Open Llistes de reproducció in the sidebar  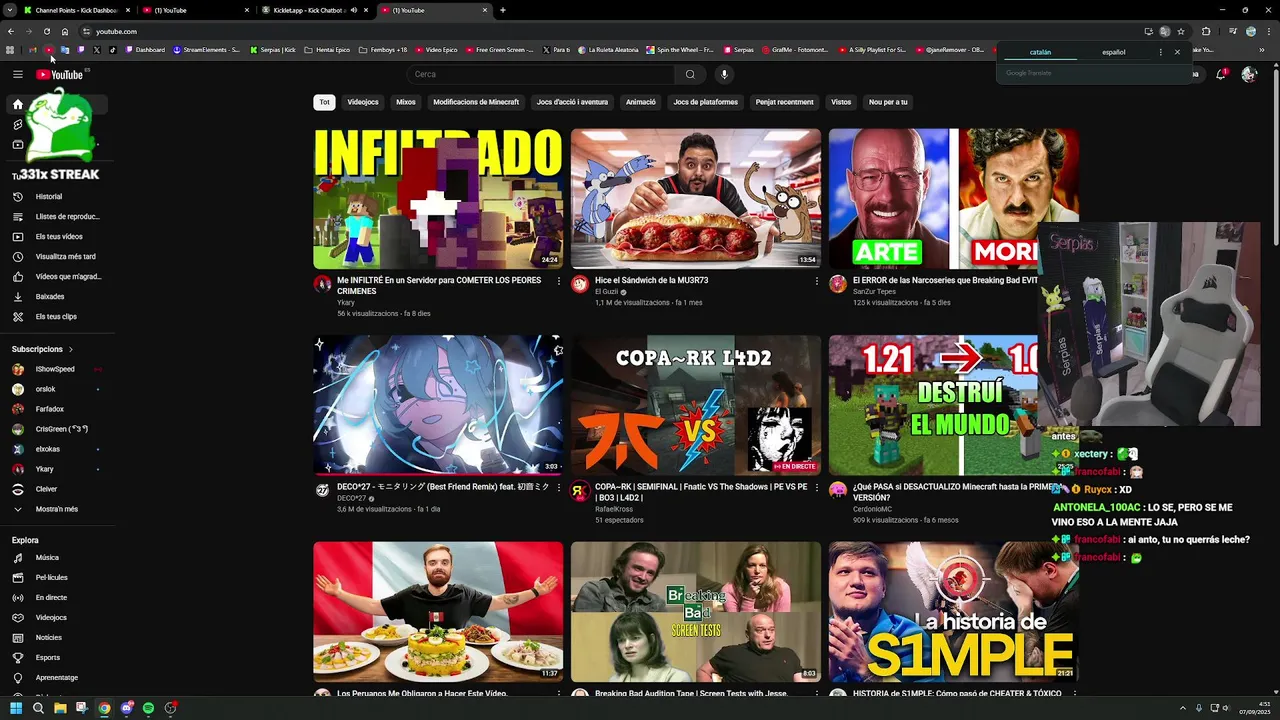tap(57, 216)
